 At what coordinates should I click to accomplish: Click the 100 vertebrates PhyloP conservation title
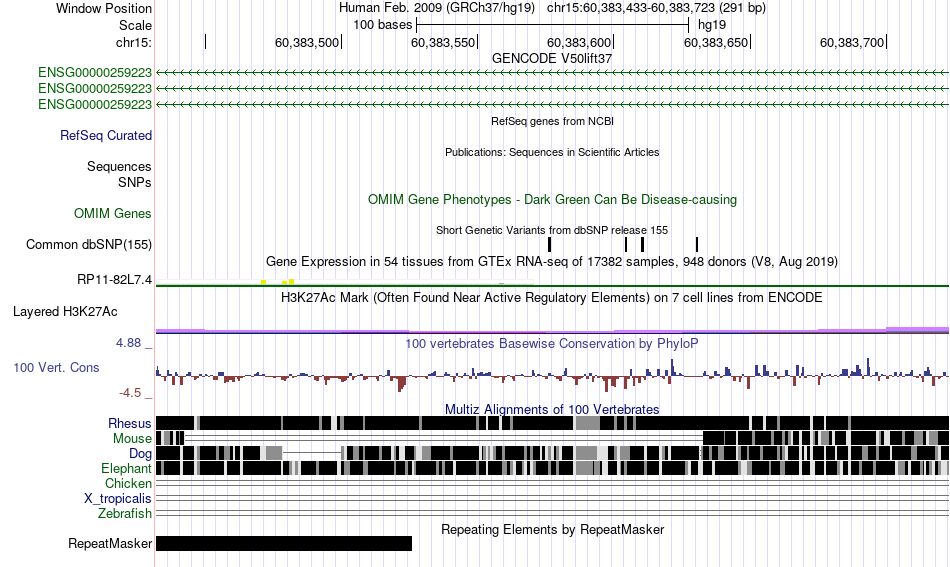coord(552,343)
